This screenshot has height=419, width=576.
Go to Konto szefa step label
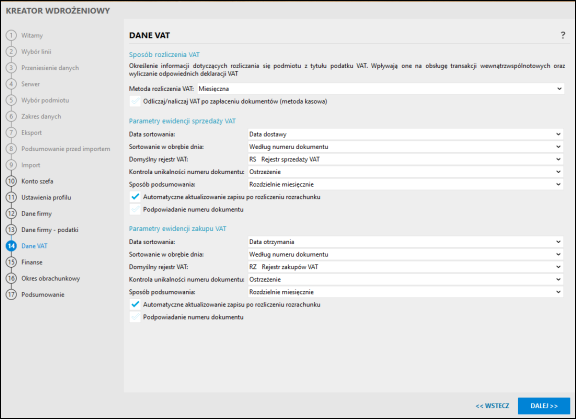click(x=37, y=181)
